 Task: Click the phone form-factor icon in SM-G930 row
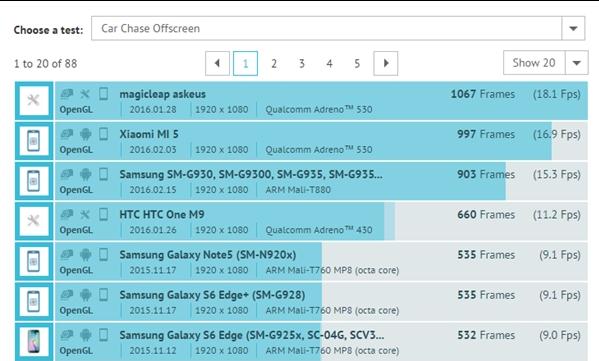(103, 174)
